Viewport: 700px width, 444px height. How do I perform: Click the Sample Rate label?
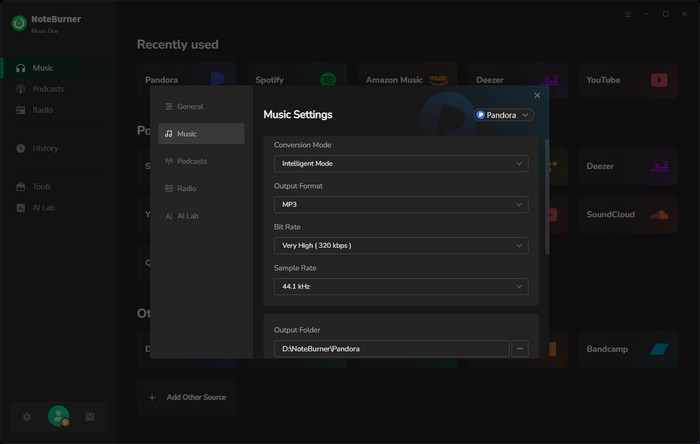[295, 268]
